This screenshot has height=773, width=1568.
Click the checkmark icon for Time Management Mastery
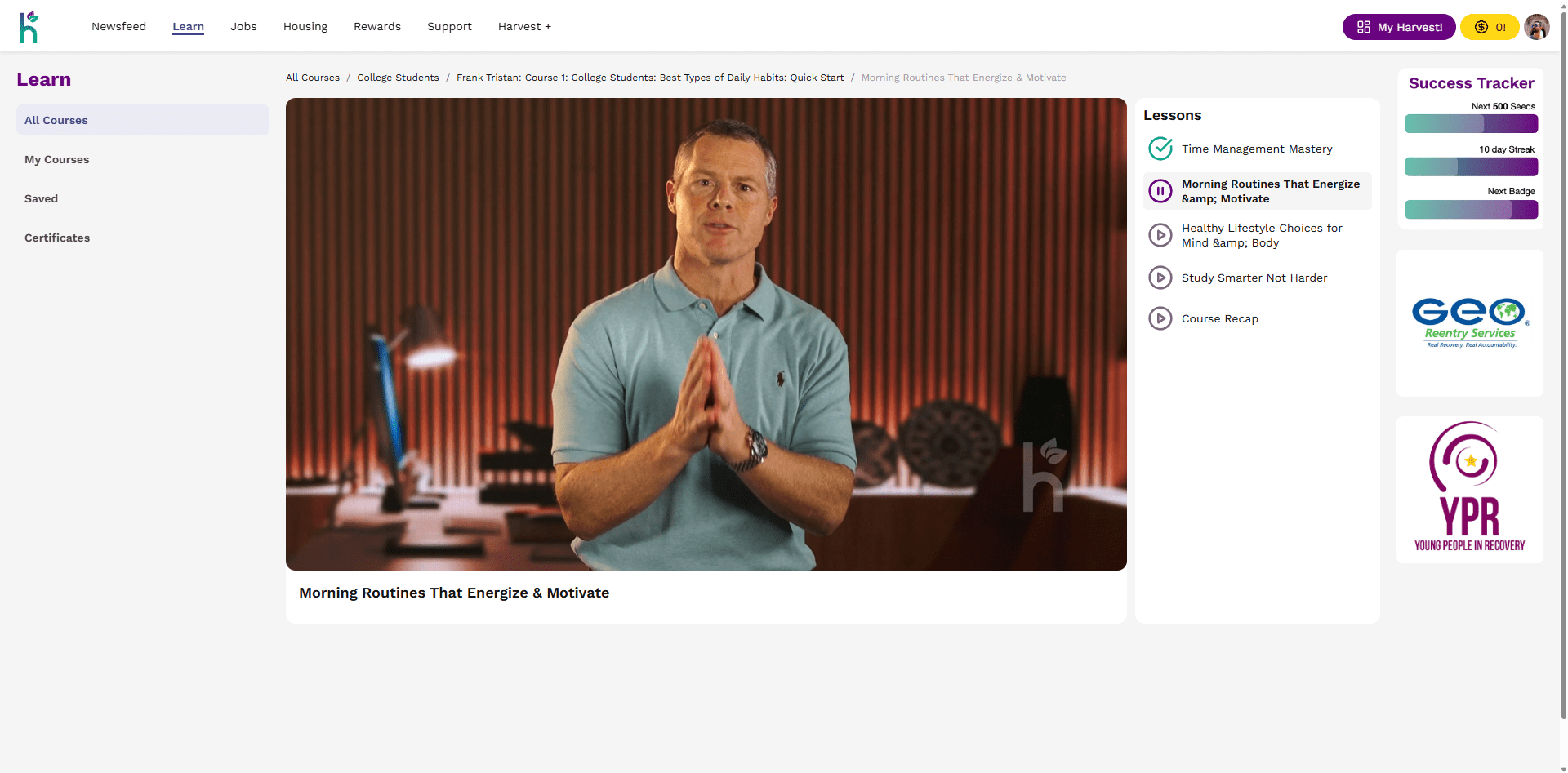point(1160,149)
